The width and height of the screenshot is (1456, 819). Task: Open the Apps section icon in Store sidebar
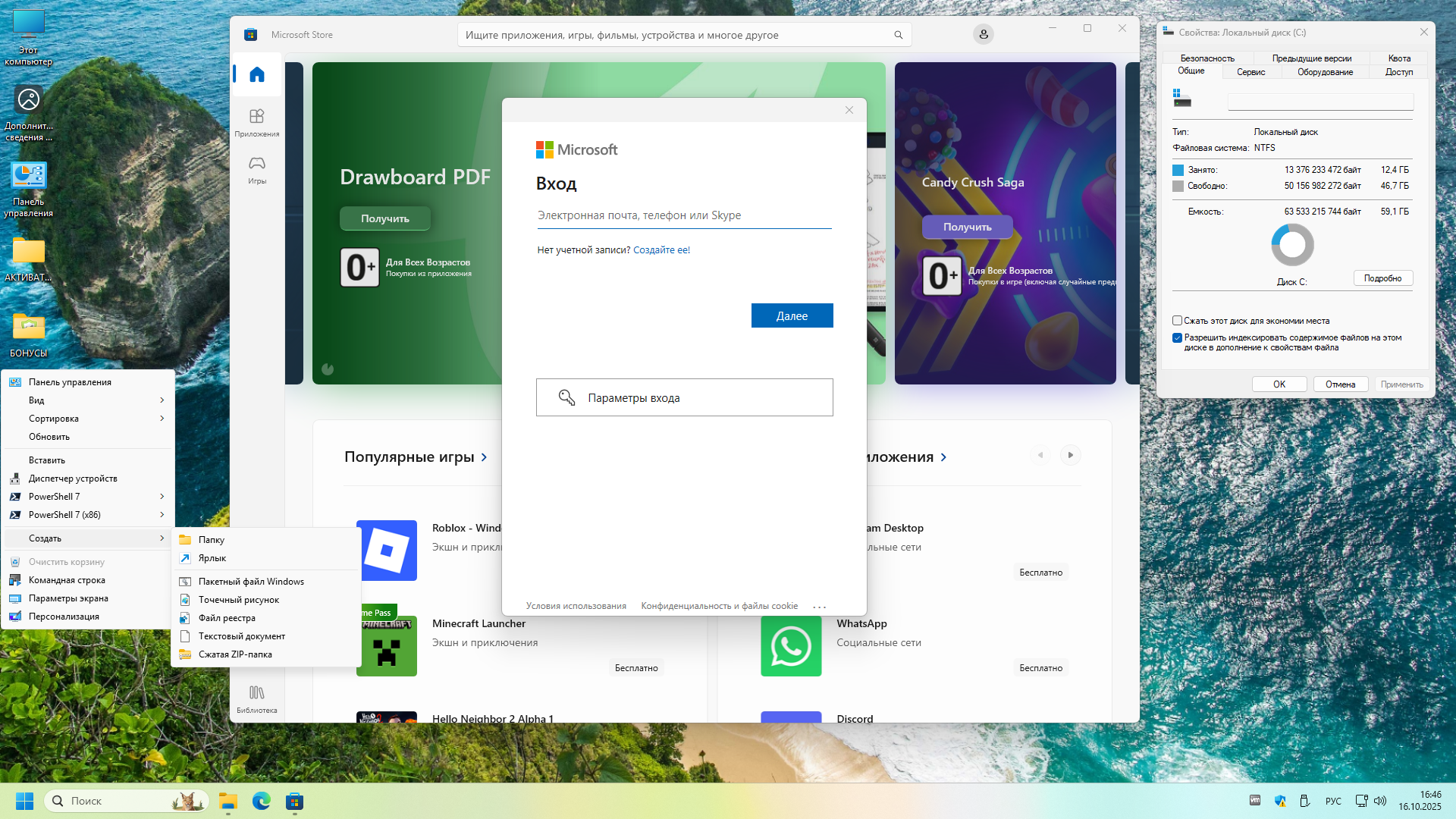(257, 116)
